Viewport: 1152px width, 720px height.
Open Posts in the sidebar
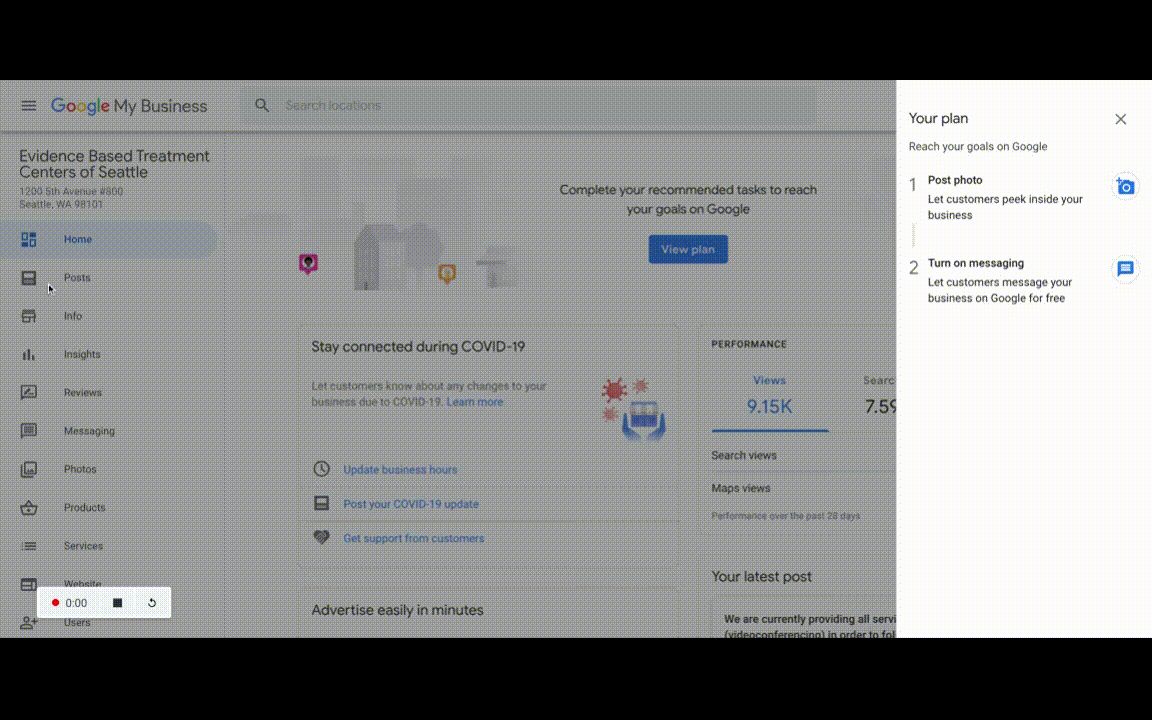[76, 278]
